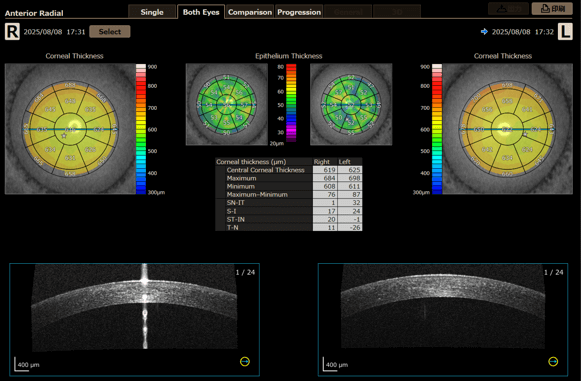Click the Right column header in table
This screenshot has width=581, height=381.
point(321,162)
